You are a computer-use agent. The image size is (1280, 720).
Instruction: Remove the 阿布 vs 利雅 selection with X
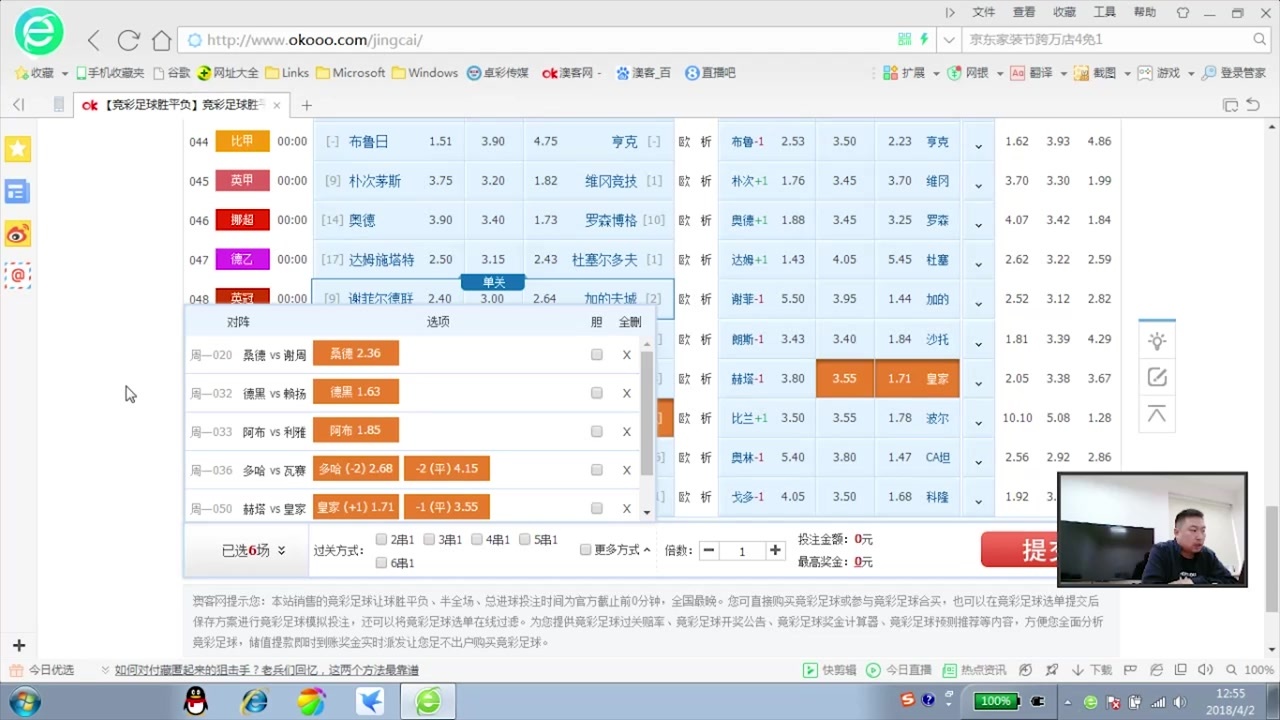click(x=627, y=431)
